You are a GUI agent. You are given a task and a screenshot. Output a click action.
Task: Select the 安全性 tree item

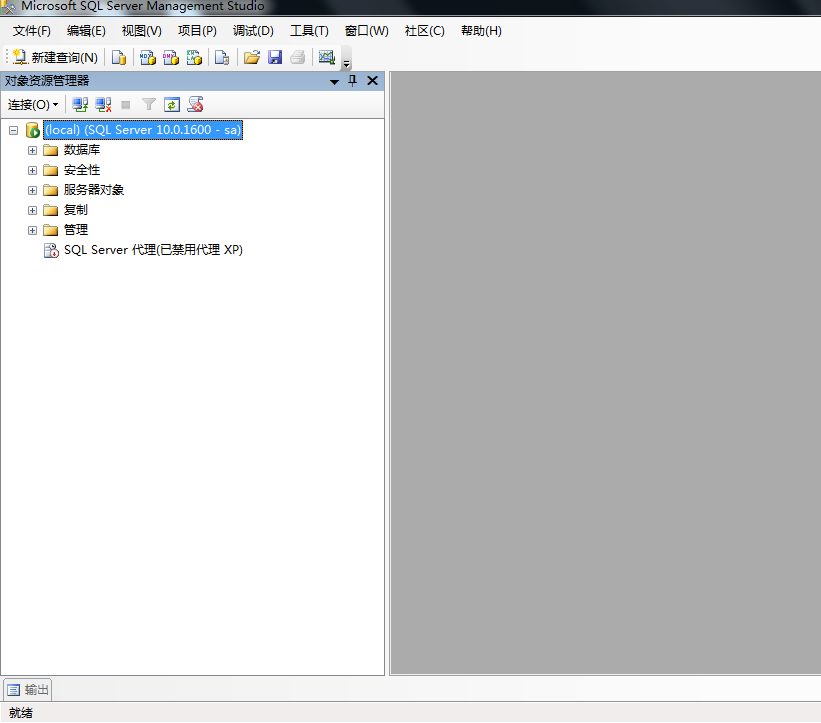pyautogui.click(x=82, y=170)
